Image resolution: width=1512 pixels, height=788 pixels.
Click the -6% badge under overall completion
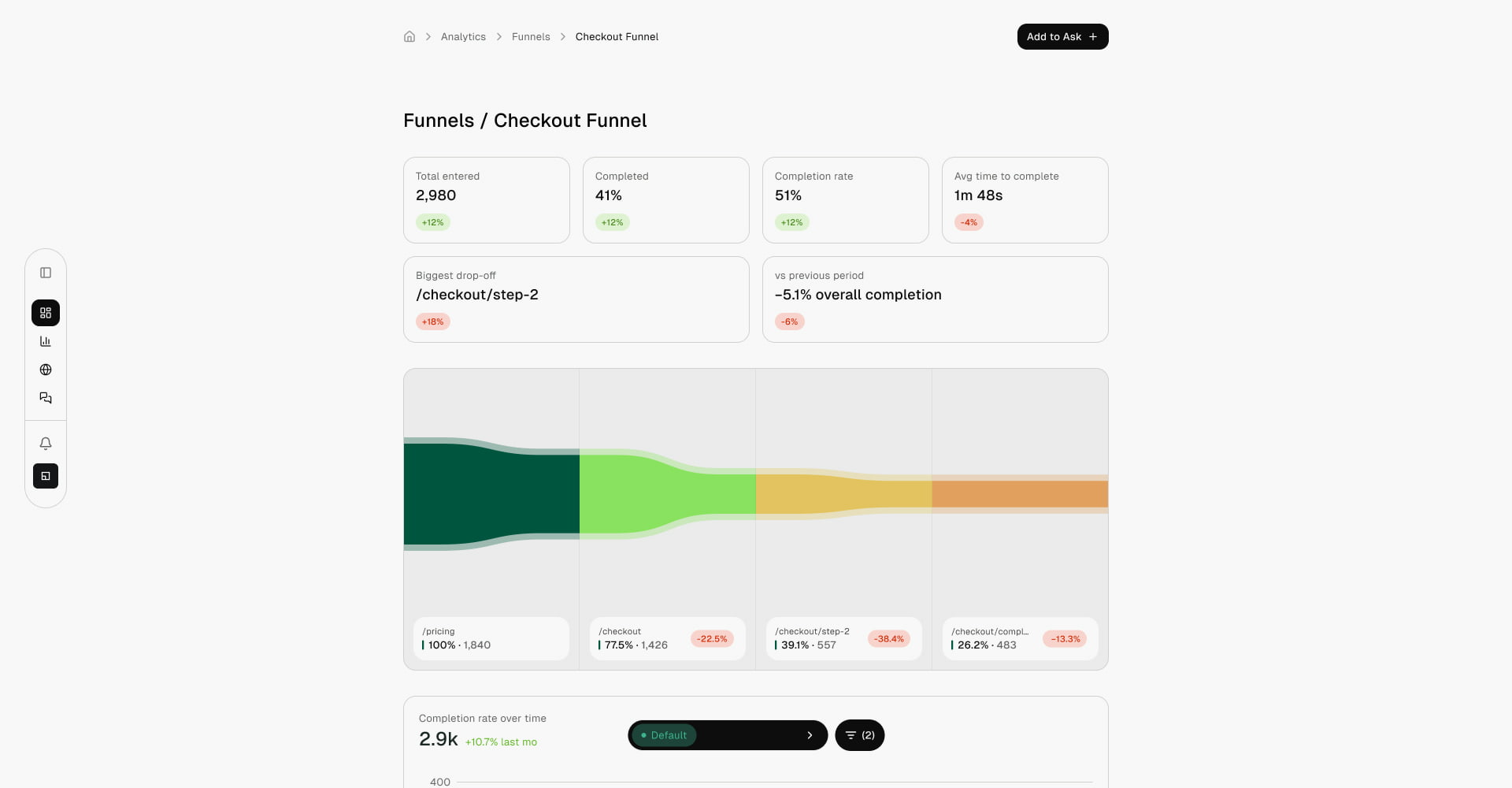(x=790, y=322)
